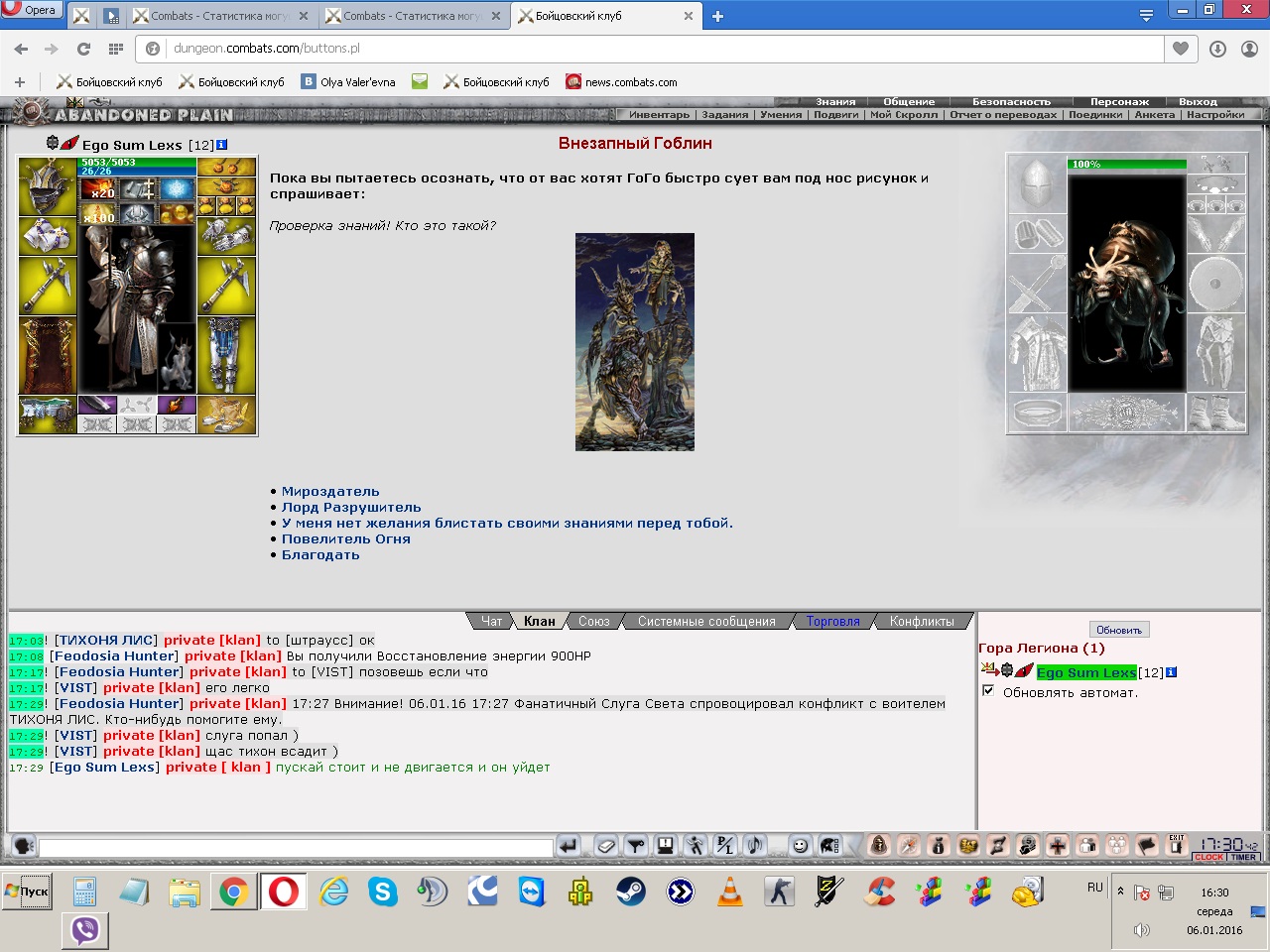
Task: Open the friends single-person icon
Action: pos(1087,846)
